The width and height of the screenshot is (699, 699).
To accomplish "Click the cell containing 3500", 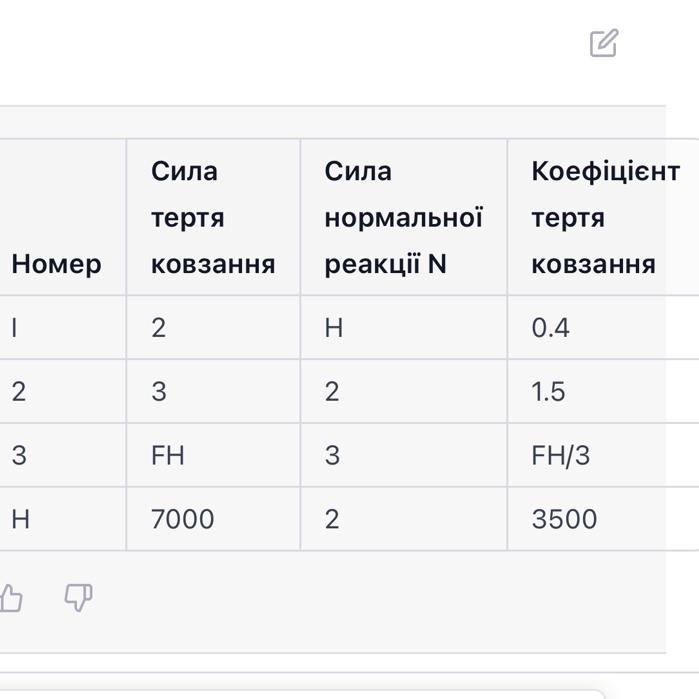I will pyautogui.click(x=603, y=519).
